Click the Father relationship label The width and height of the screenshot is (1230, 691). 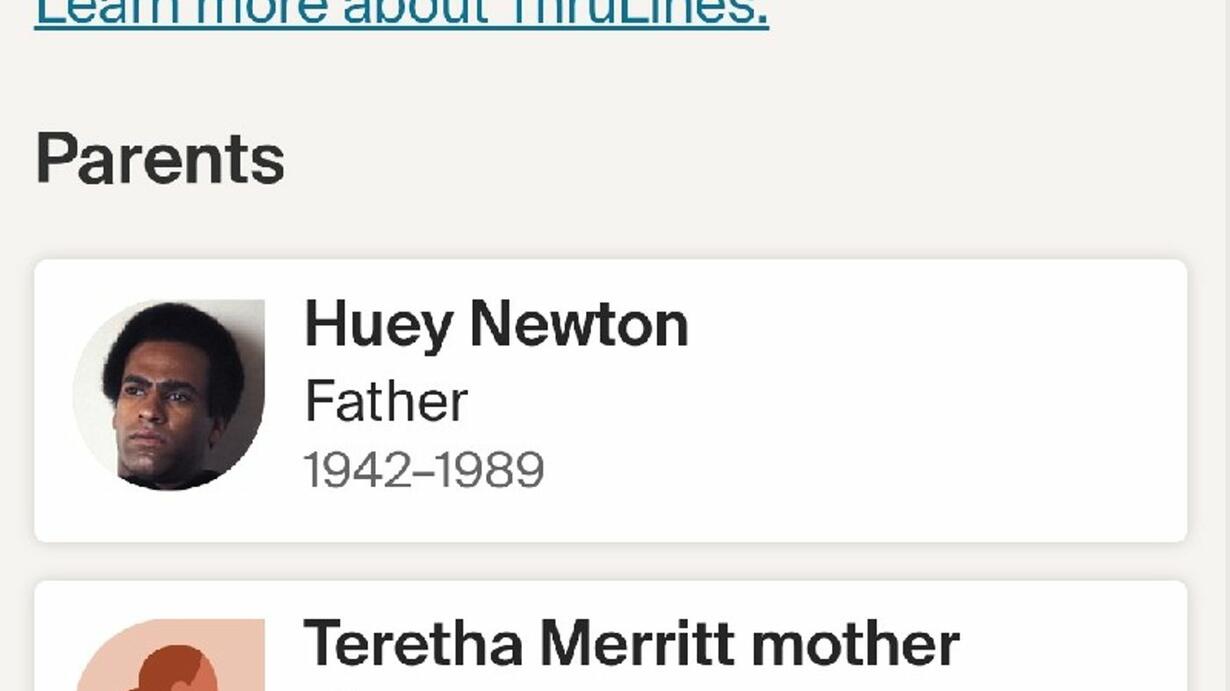tap(386, 401)
